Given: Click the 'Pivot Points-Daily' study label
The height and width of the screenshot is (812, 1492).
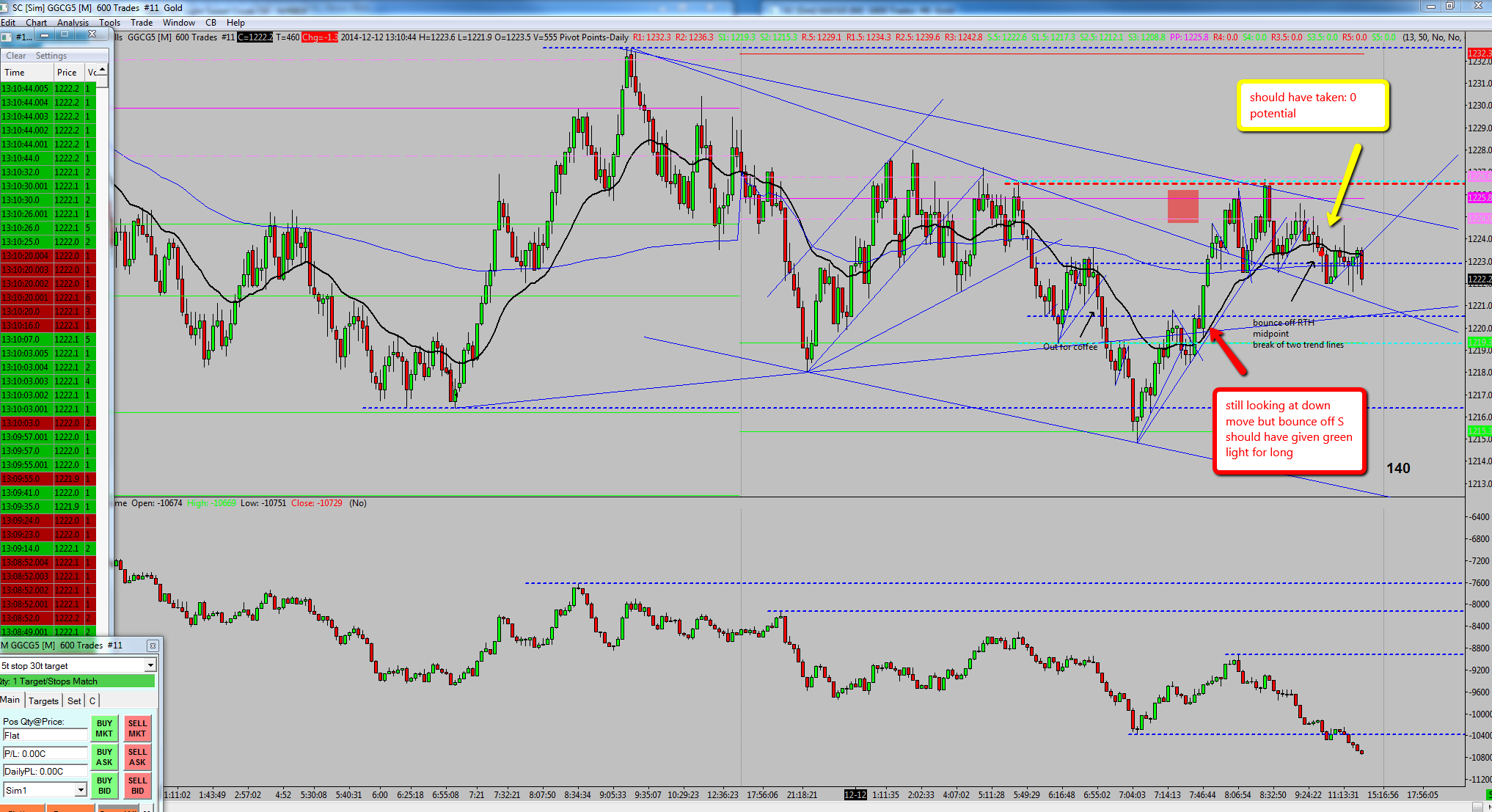Looking at the screenshot, I should click(594, 37).
